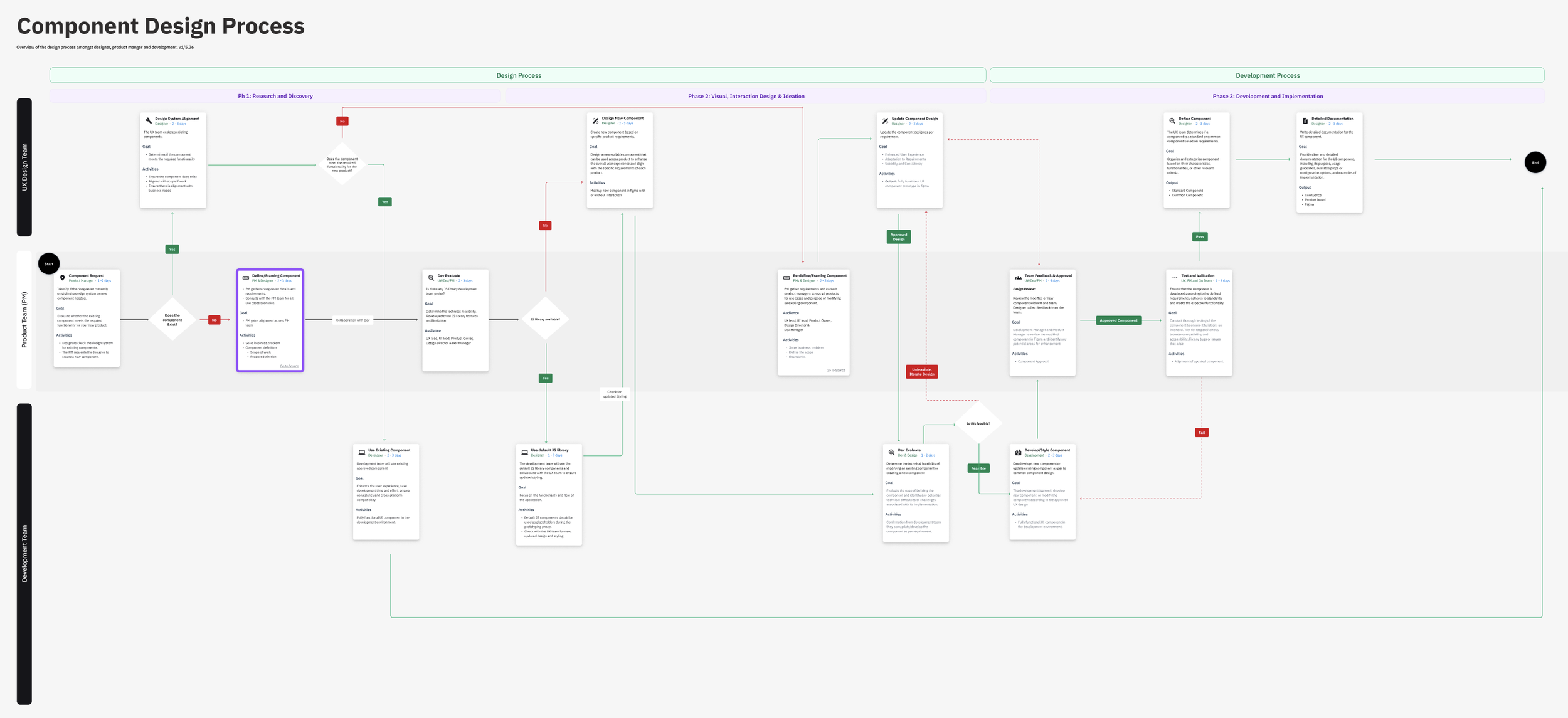This screenshot has height=718, width=1568.
Task: Click pencil-ruler icon on Update Component Design card
Action: click(x=885, y=120)
